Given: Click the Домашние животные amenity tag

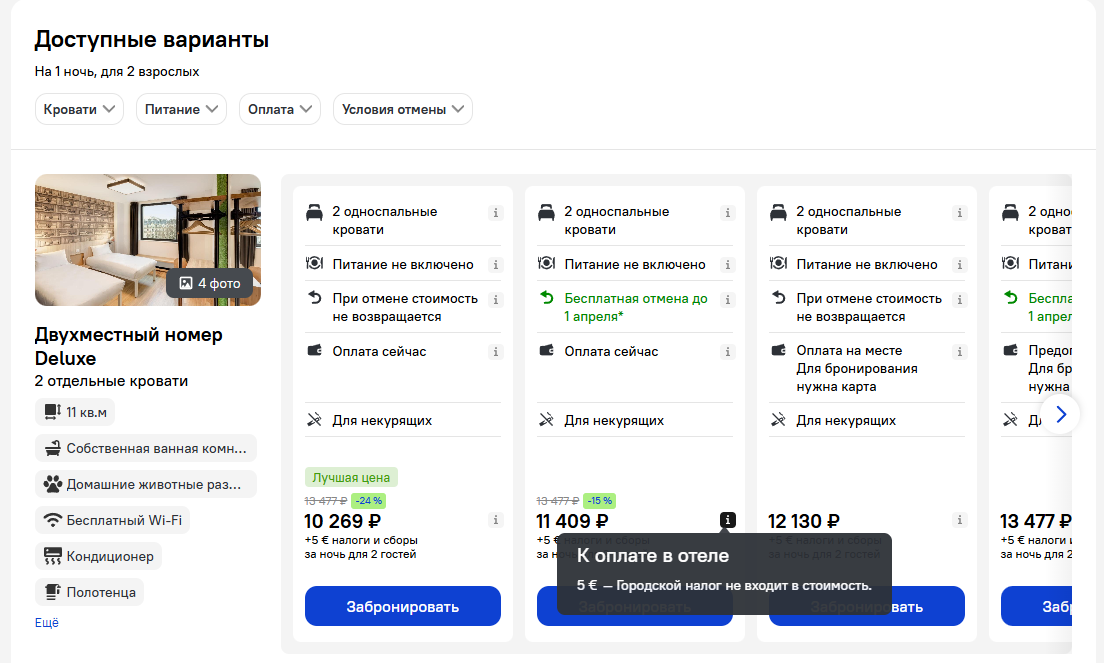Looking at the screenshot, I should coord(146,484).
